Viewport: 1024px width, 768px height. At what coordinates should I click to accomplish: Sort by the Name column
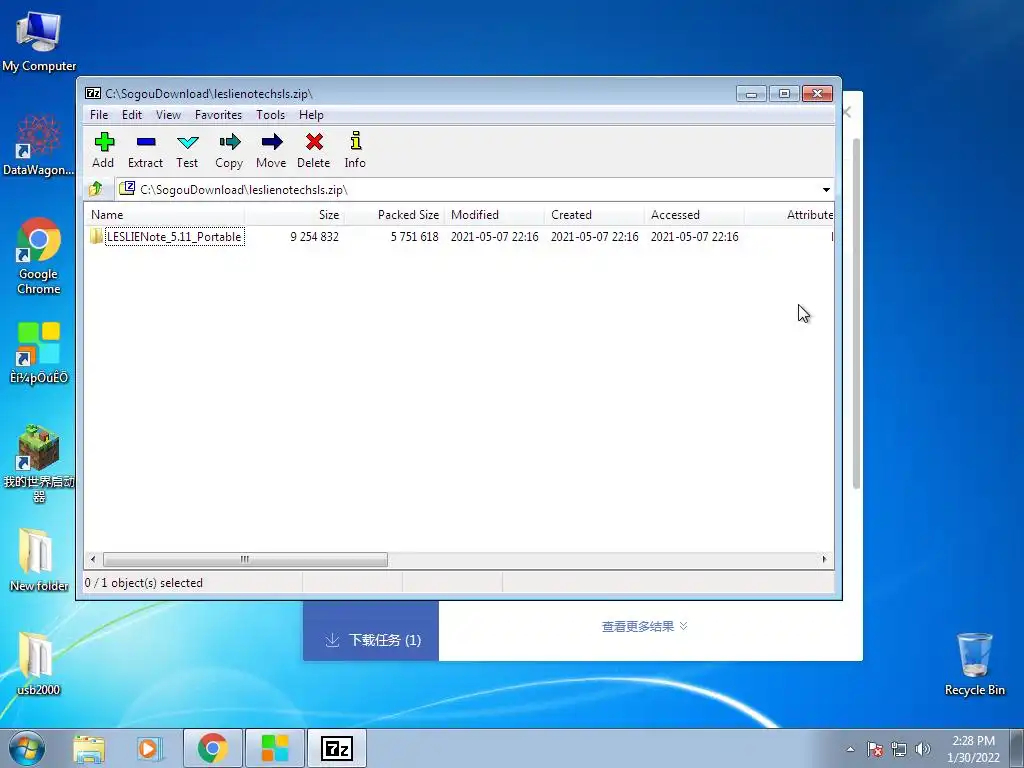[165, 215]
